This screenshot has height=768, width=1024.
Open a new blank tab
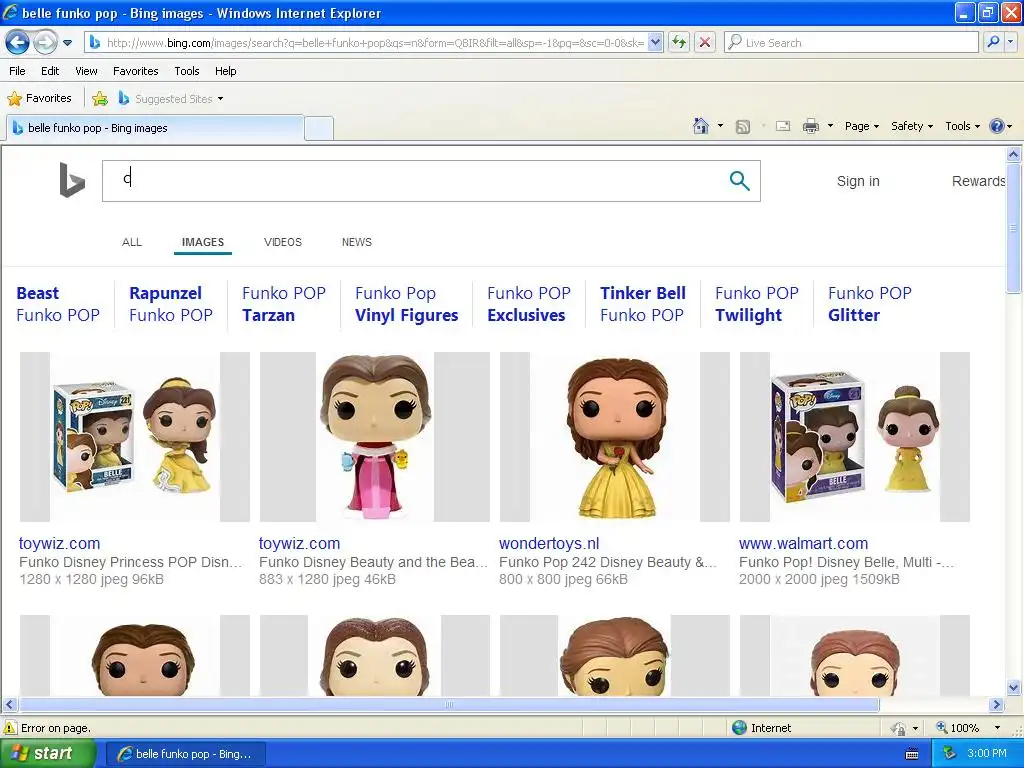pos(319,128)
